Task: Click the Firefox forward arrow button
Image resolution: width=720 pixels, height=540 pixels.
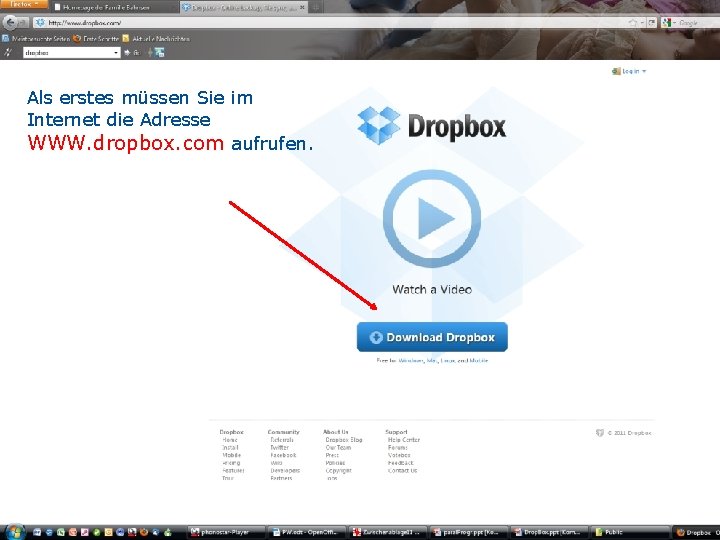Action: click(23, 22)
